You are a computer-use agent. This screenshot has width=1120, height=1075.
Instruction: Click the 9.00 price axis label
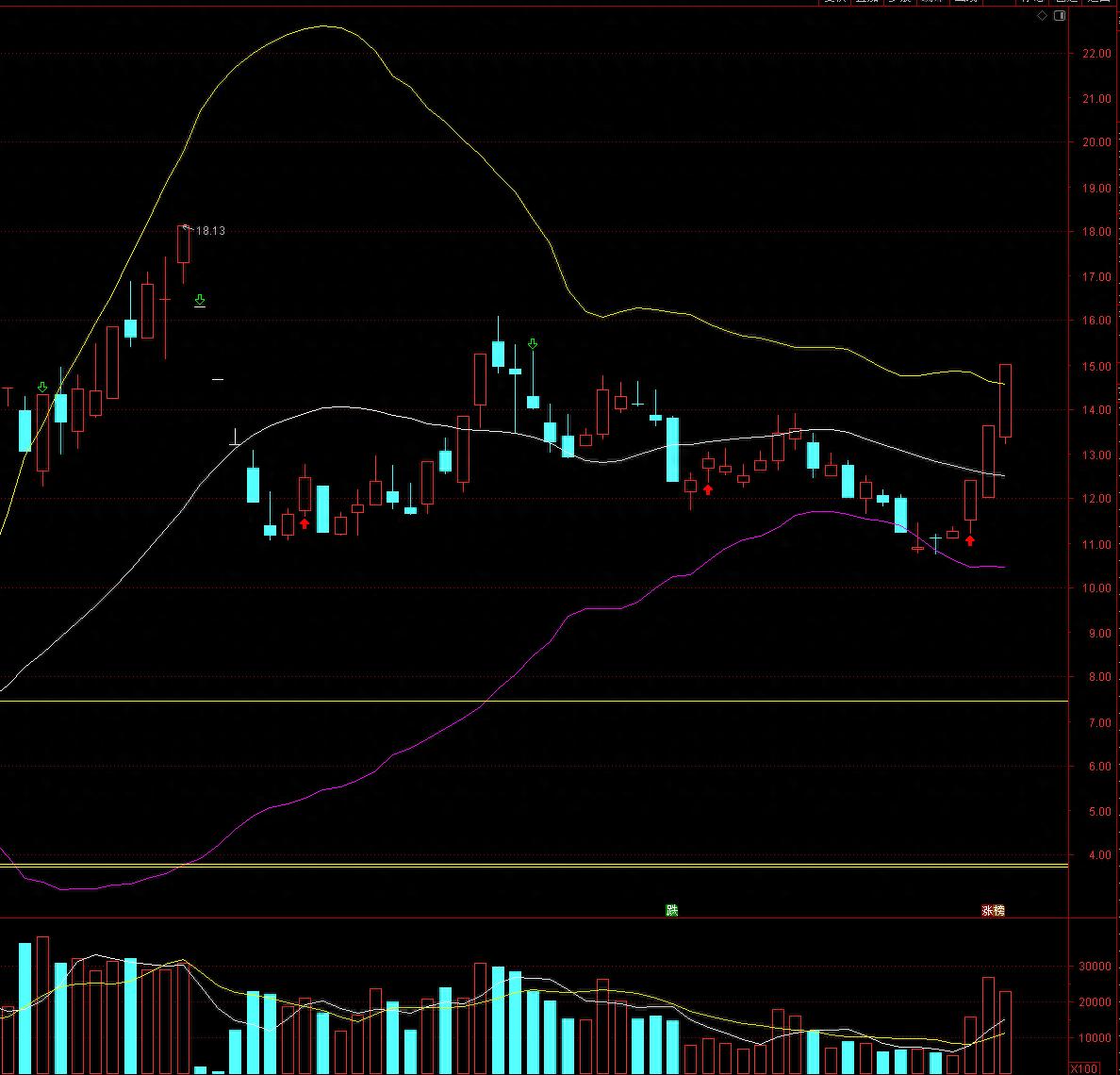1099,634
